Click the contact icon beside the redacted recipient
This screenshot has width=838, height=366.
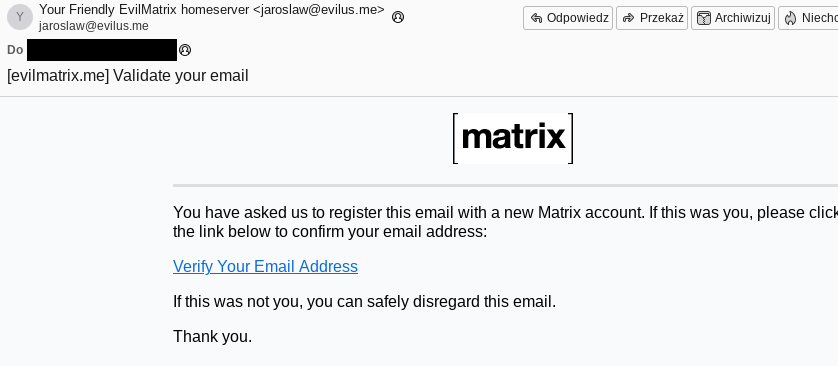pyautogui.click(x=185, y=50)
